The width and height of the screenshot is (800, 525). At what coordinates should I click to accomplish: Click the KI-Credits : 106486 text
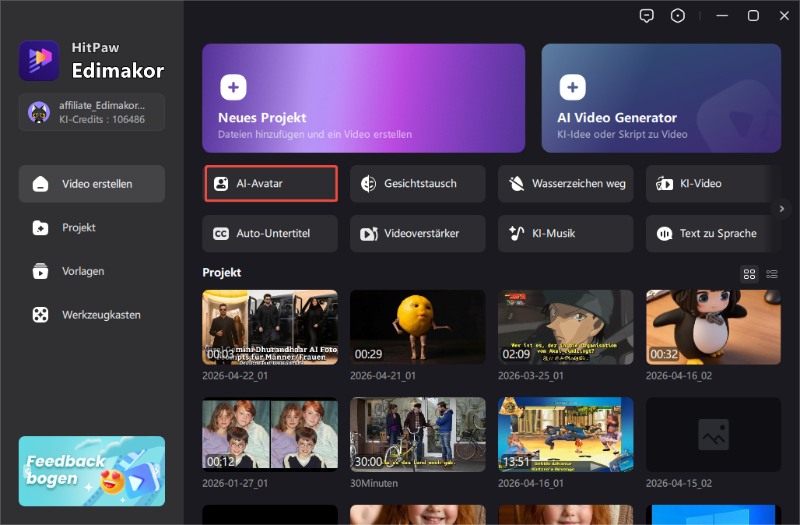click(102, 119)
